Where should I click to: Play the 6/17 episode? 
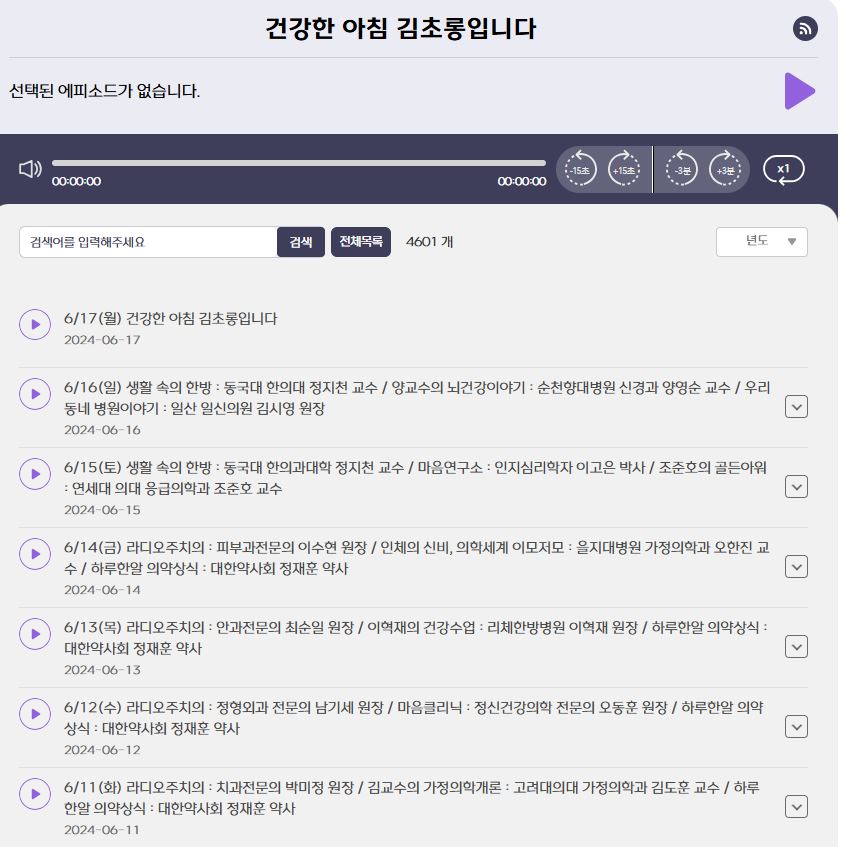point(34,324)
